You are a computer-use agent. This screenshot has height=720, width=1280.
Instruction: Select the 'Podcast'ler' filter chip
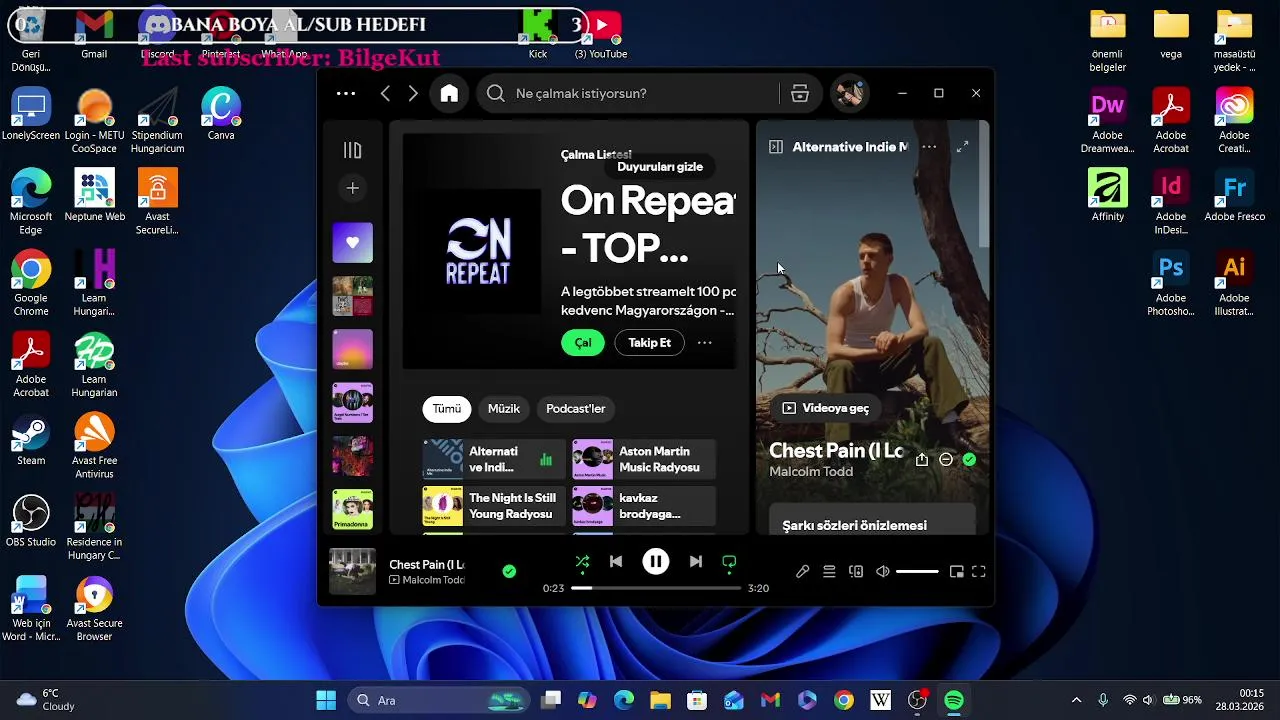tap(576, 408)
